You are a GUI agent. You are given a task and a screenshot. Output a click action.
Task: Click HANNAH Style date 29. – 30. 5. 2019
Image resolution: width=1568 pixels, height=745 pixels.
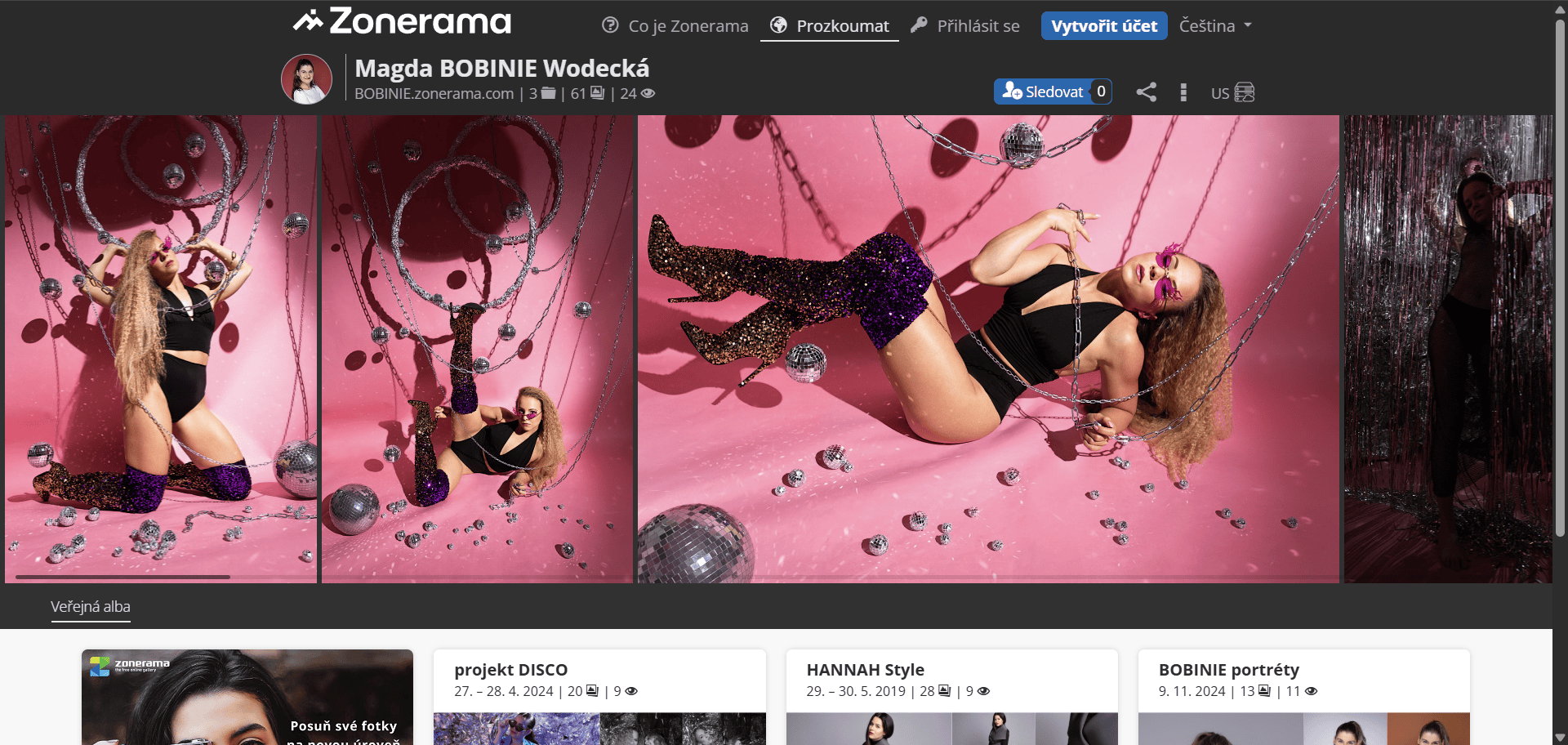pyautogui.click(x=856, y=691)
